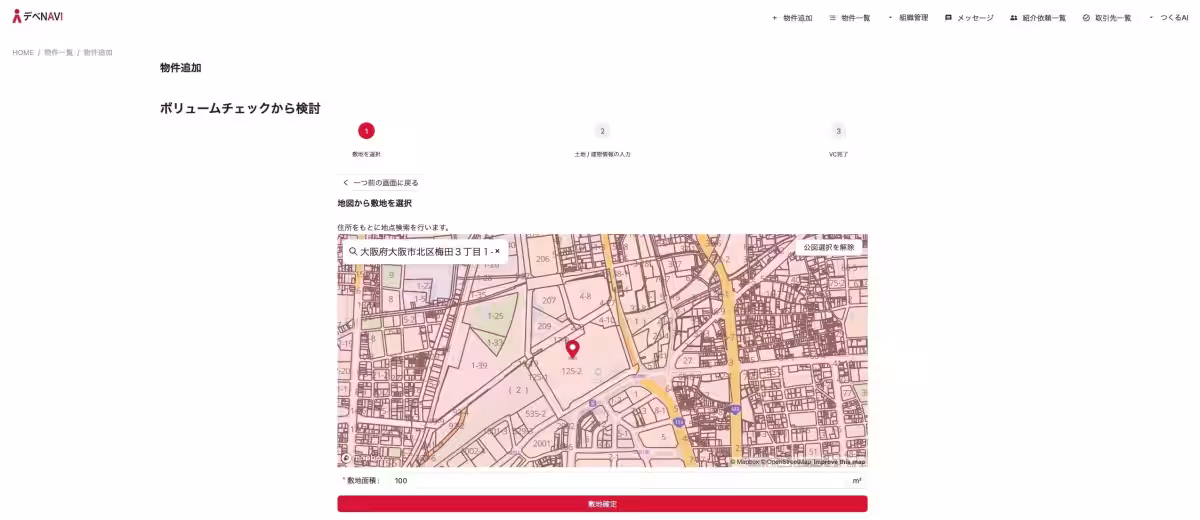Go to 物件一覧 in the top navigation
Image resolution: width=1200 pixels, height=520 pixels.
850,18
